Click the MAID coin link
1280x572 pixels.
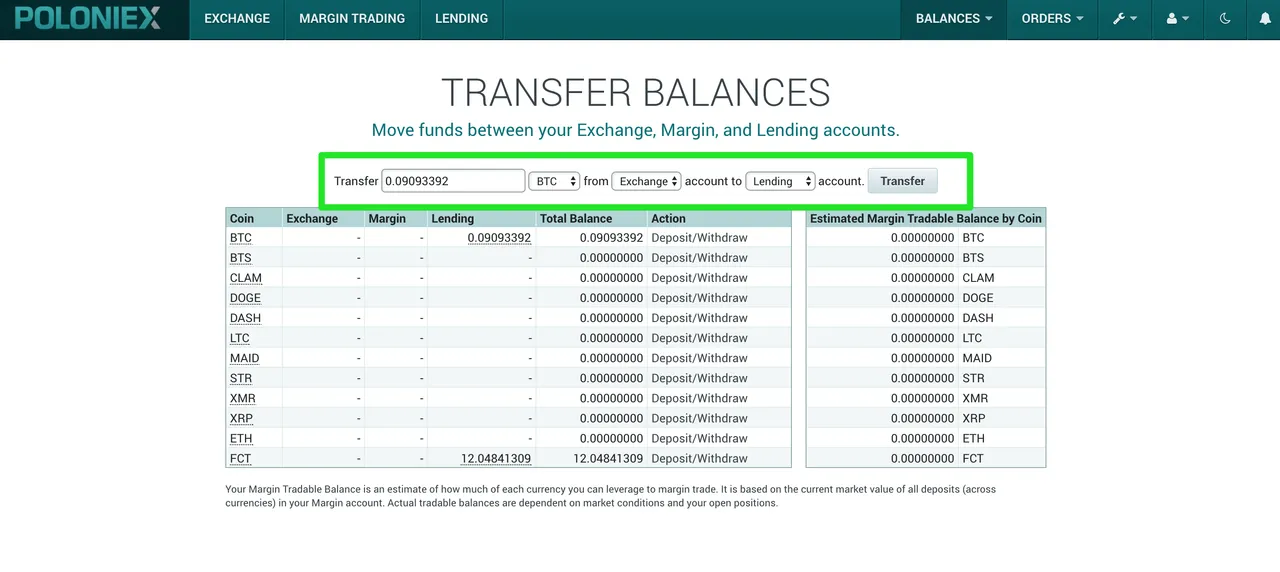(244, 358)
